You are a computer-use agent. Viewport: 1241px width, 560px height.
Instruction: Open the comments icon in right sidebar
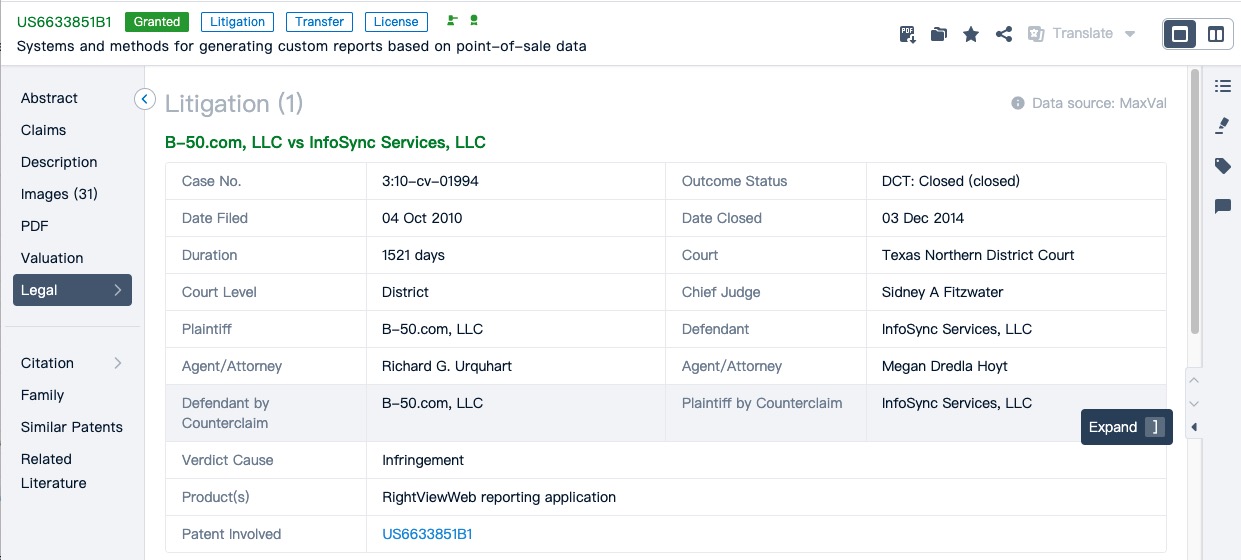click(1222, 206)
